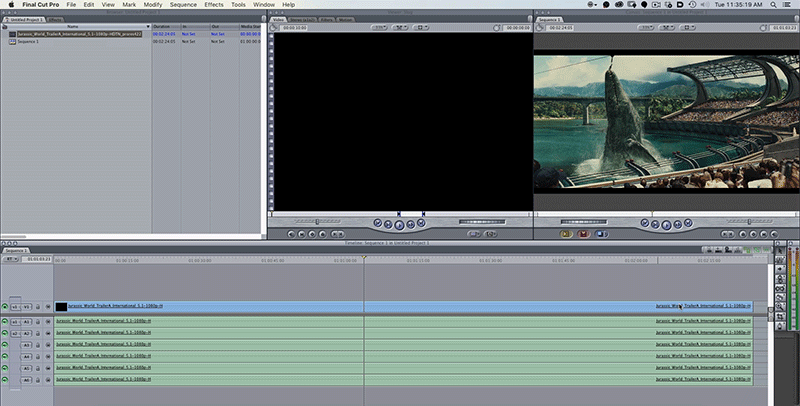Image resolution: width=800 pixels, height=406 pixels.
Task: Go to previous edit in Viewer transport
Action: [378, 223]
